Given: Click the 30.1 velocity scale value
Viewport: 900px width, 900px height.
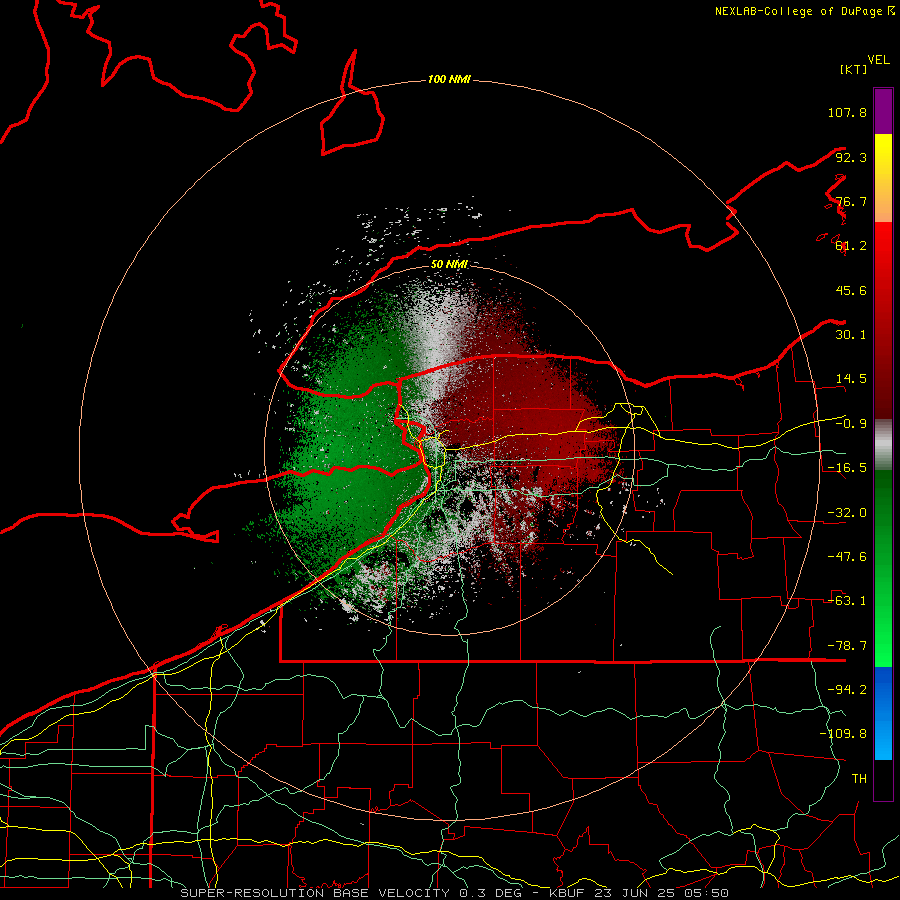Looking at the screenshot, I should click(851, 335).
